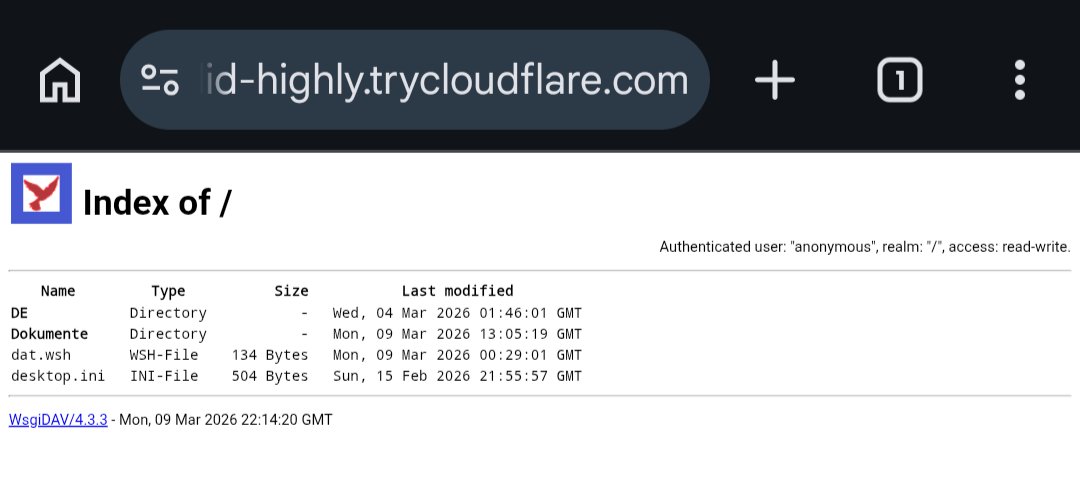Viewport: 1080px width, 491px height.
Task: Click the "Index of /" heading
Action: pyautogui.click(x=157, y=203)
